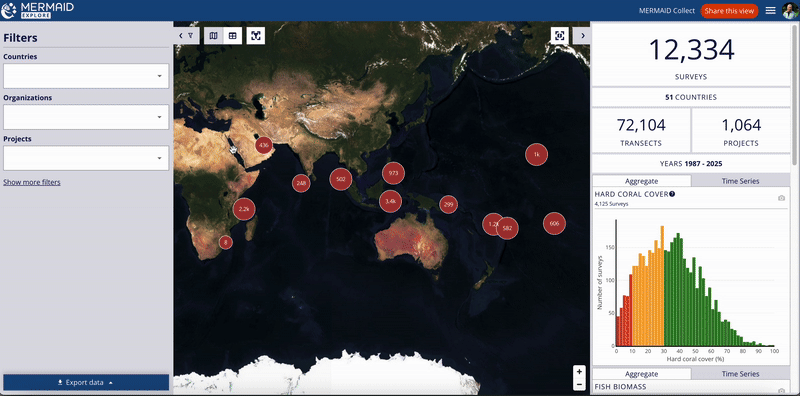
Task: Click the Hard Coral Cover help icon
Action: [672, 194]
